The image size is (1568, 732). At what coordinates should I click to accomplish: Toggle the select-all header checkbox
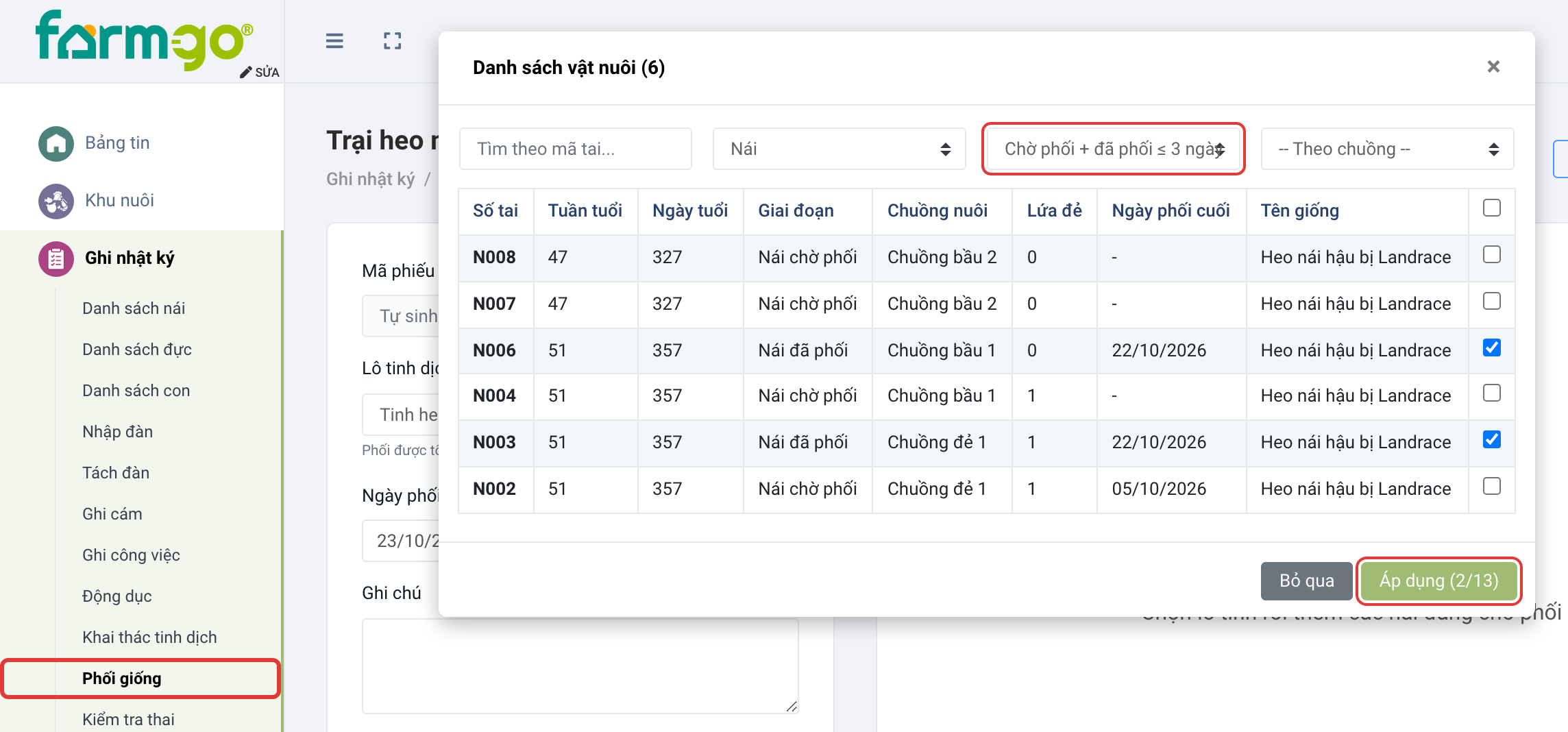tap(1492, 208)
